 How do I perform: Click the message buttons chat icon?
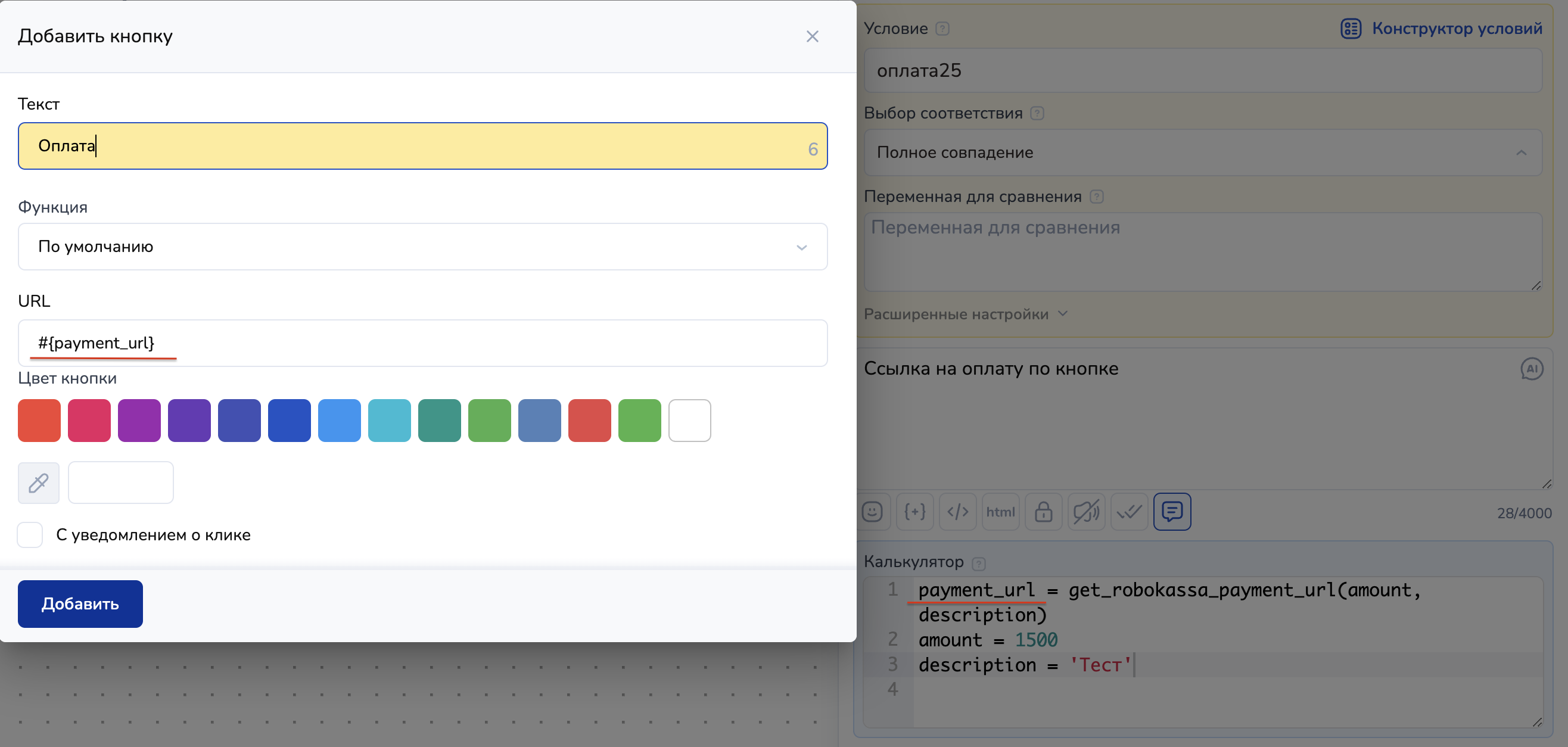[1172, 511]
